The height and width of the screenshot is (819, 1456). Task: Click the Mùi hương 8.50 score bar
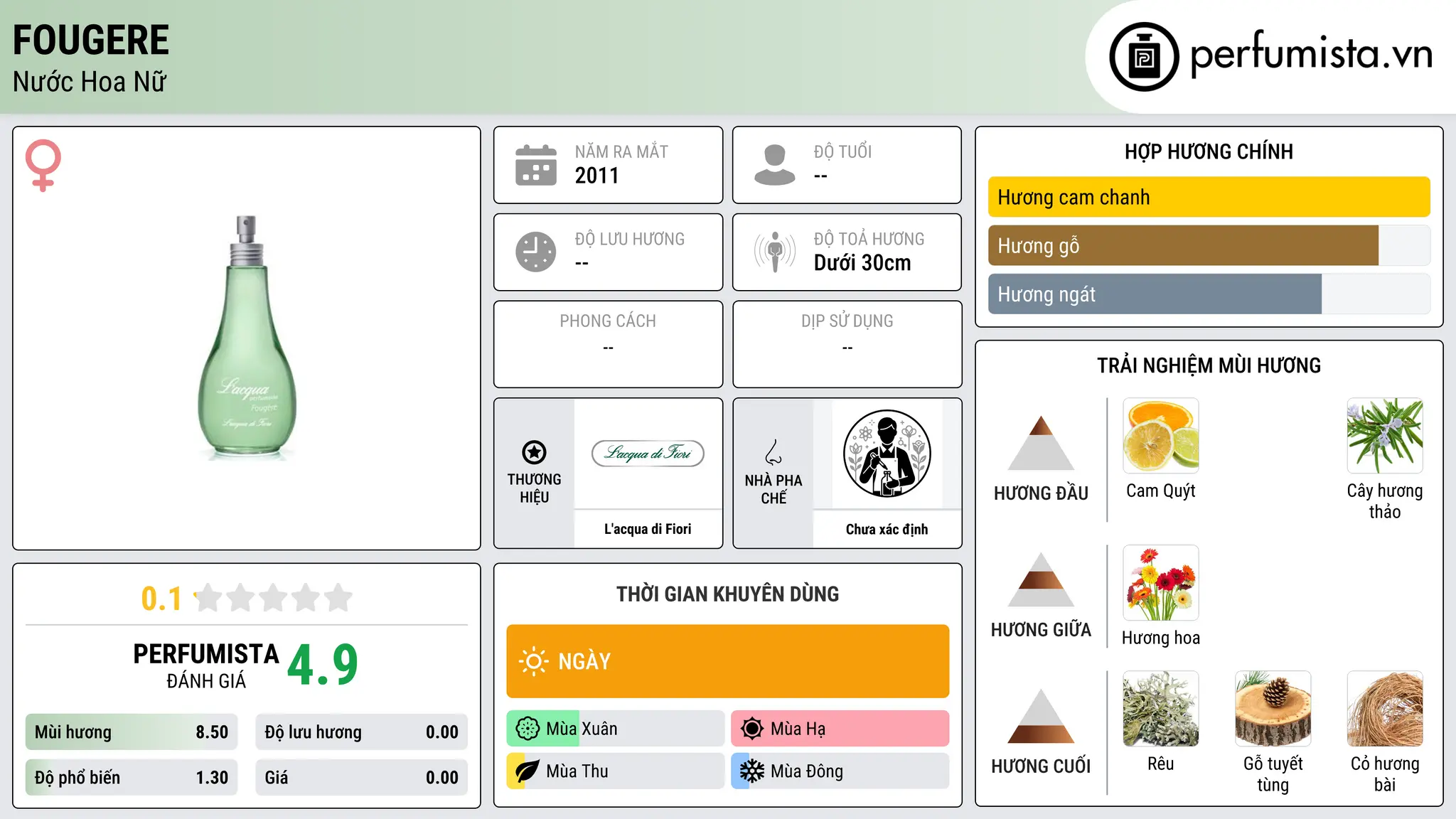click(x=132, y=732)
